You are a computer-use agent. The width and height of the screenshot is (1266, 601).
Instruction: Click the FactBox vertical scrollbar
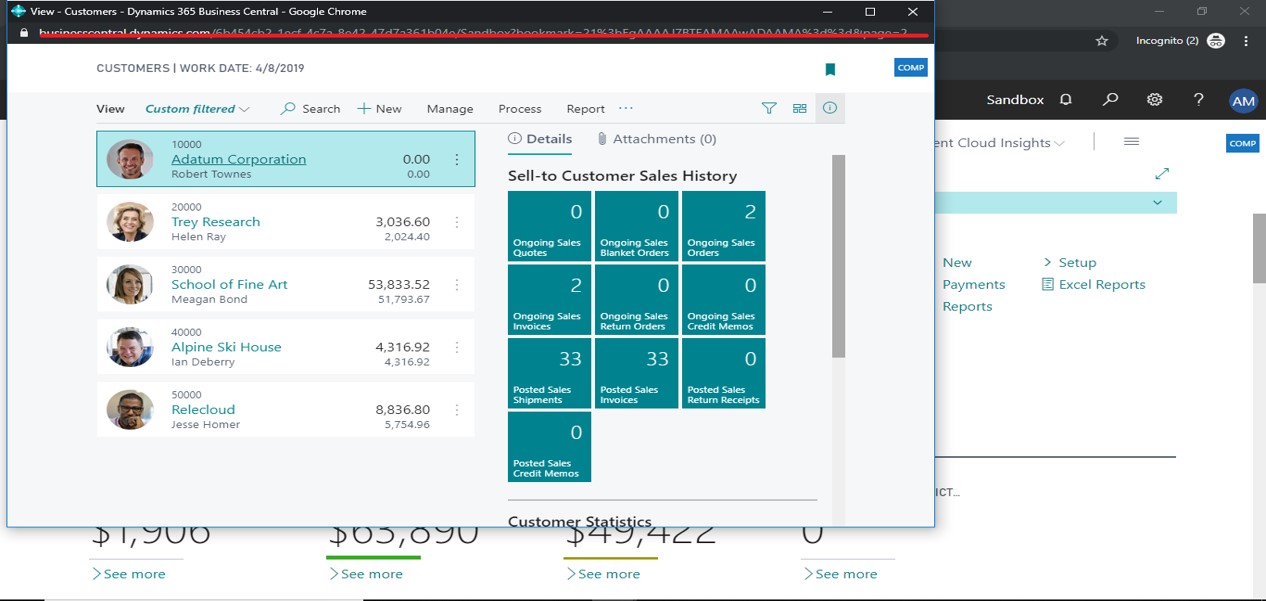point(838,256)
